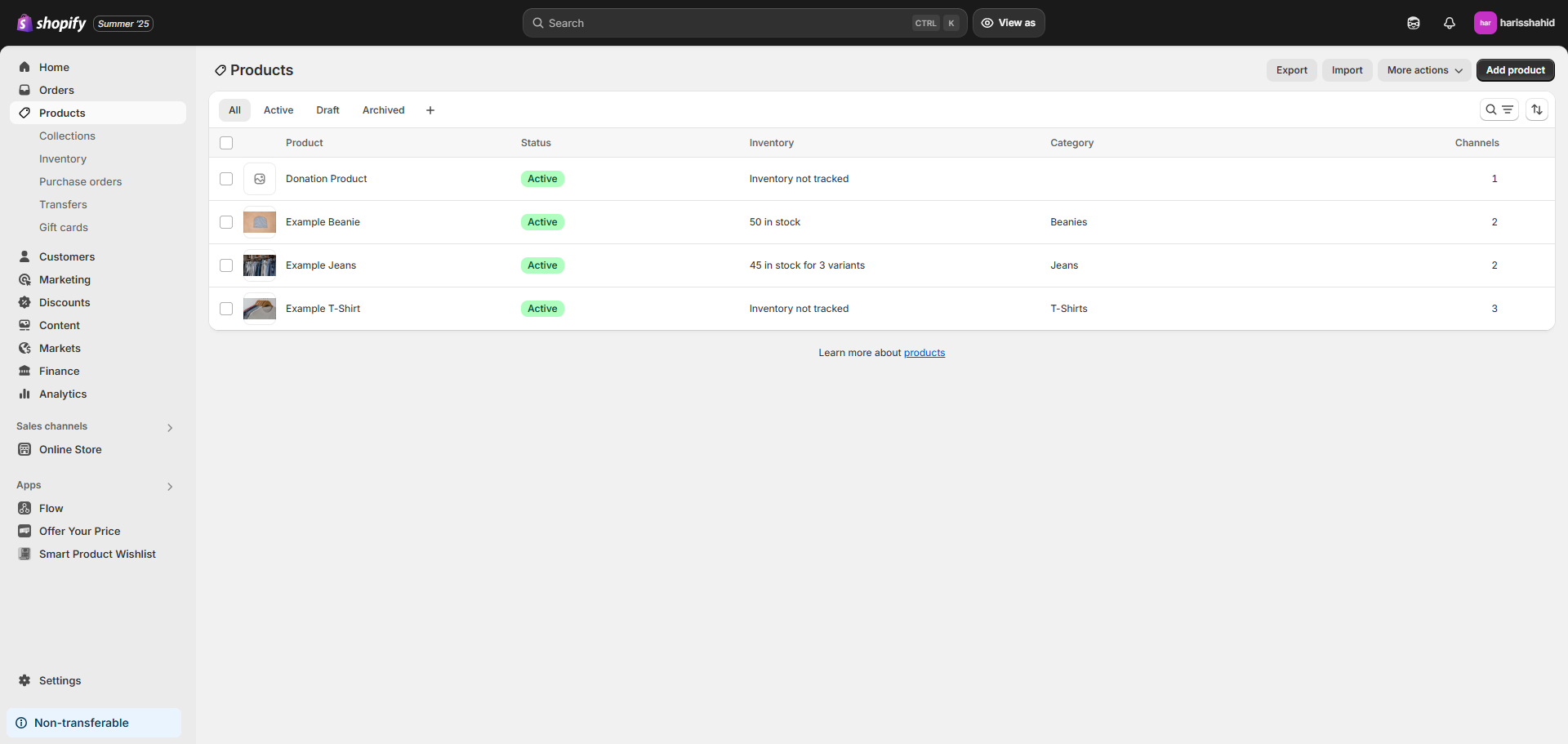Open the Example T-Shirt thumbnail
This screenshot has height=744, width=1568.
tap(260, 309)
